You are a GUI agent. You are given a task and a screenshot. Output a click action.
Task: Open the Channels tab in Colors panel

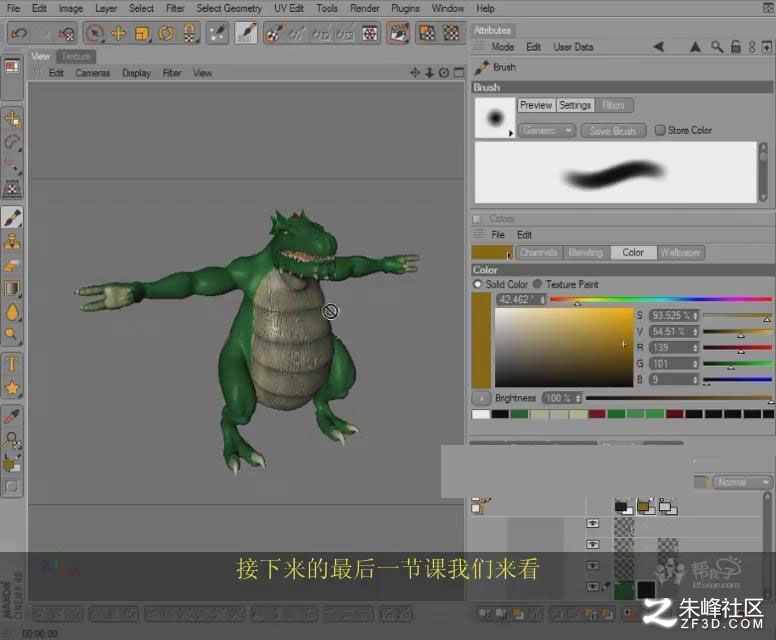click(x=538, y=252)
